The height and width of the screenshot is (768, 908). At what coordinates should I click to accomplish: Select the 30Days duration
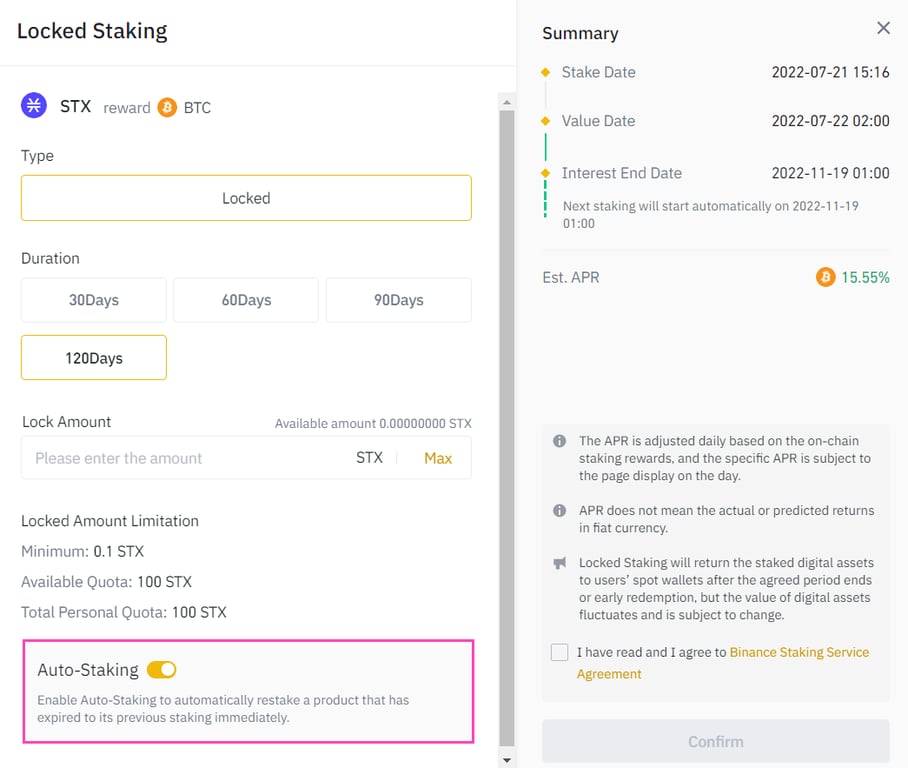(93, 299)
